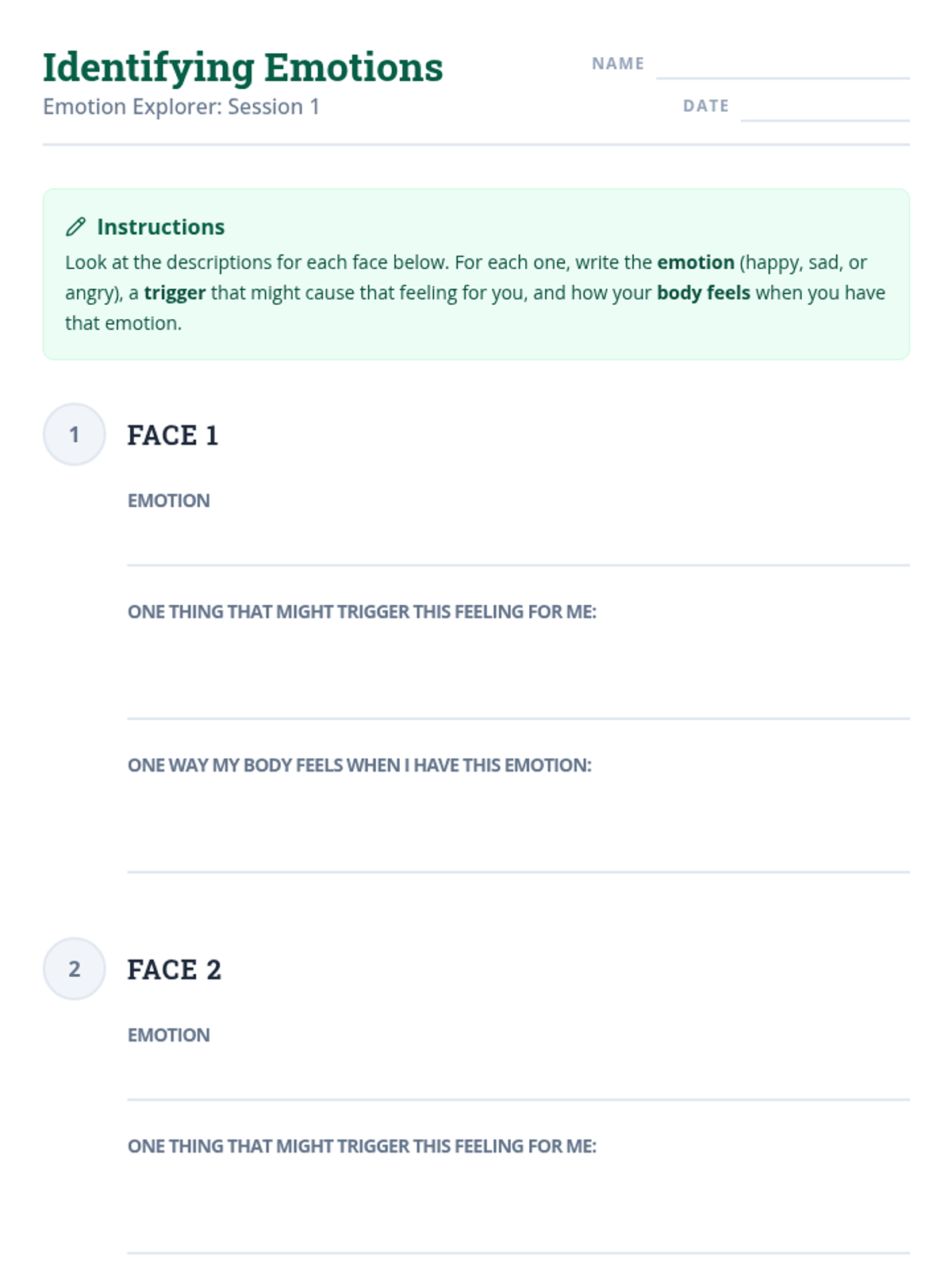This screenshot has height=1270, width=952.
Task: Click the FACE 2 heading
Action: point(174,969)
